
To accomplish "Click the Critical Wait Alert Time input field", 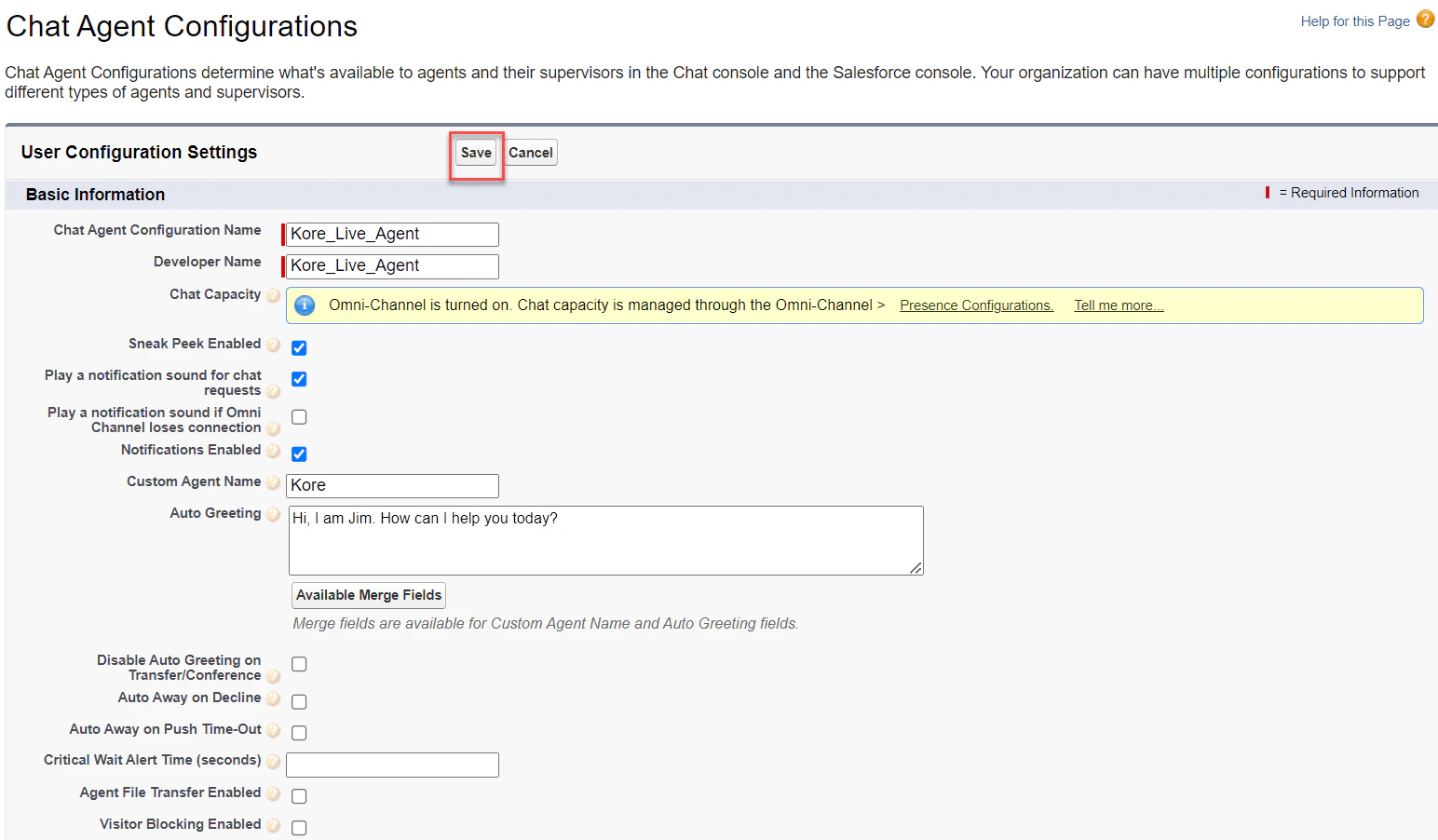I will point(391,764).
